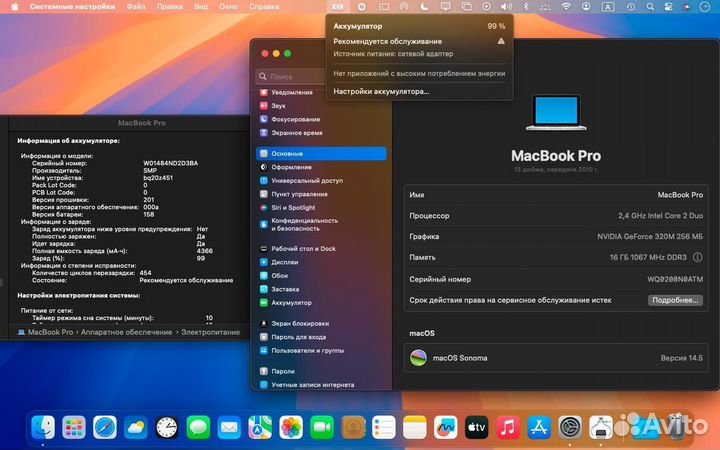Viewport: 720px width, 450px height.
Task: Open System Settings gear in the Dock
Action: coord(570,428)
